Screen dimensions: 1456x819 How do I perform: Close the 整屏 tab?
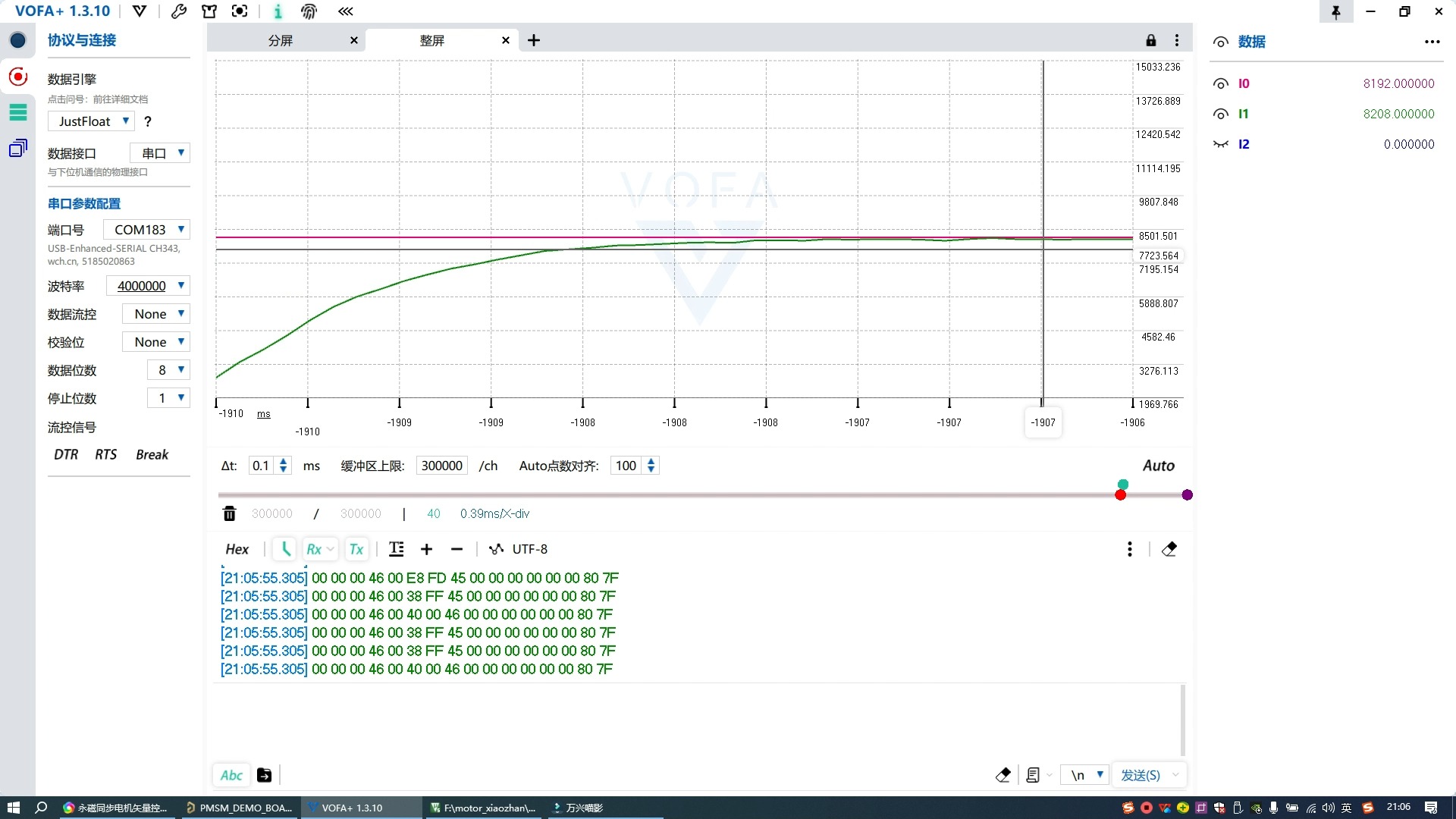pyautogui.click(x=506, y=40)
